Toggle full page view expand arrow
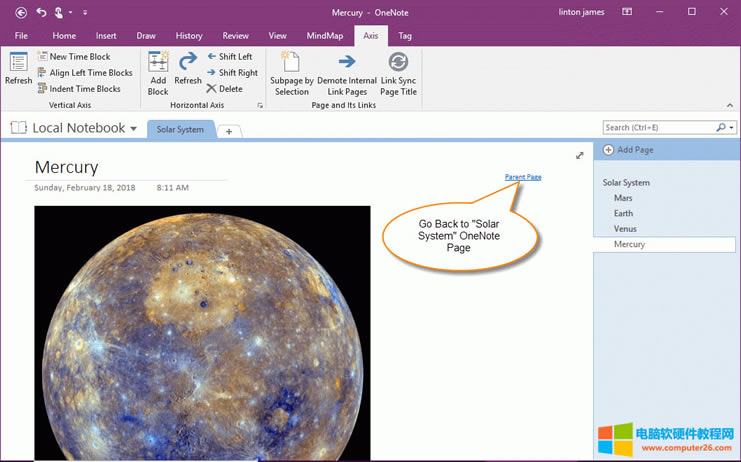 580,155
